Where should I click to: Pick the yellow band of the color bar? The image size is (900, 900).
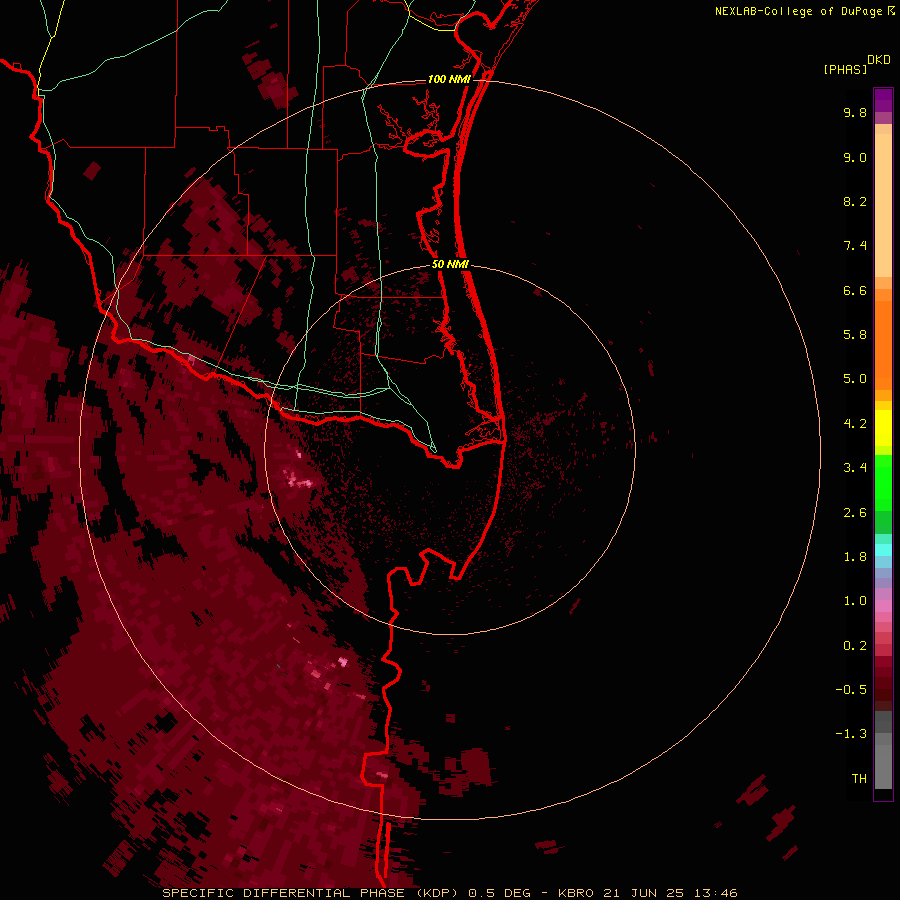[x=883, y=428]
